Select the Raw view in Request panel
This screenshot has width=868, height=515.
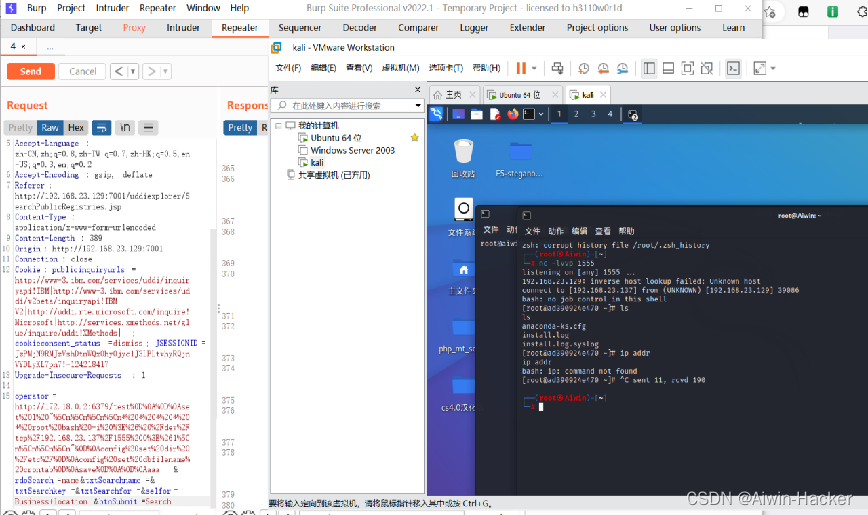50,128
